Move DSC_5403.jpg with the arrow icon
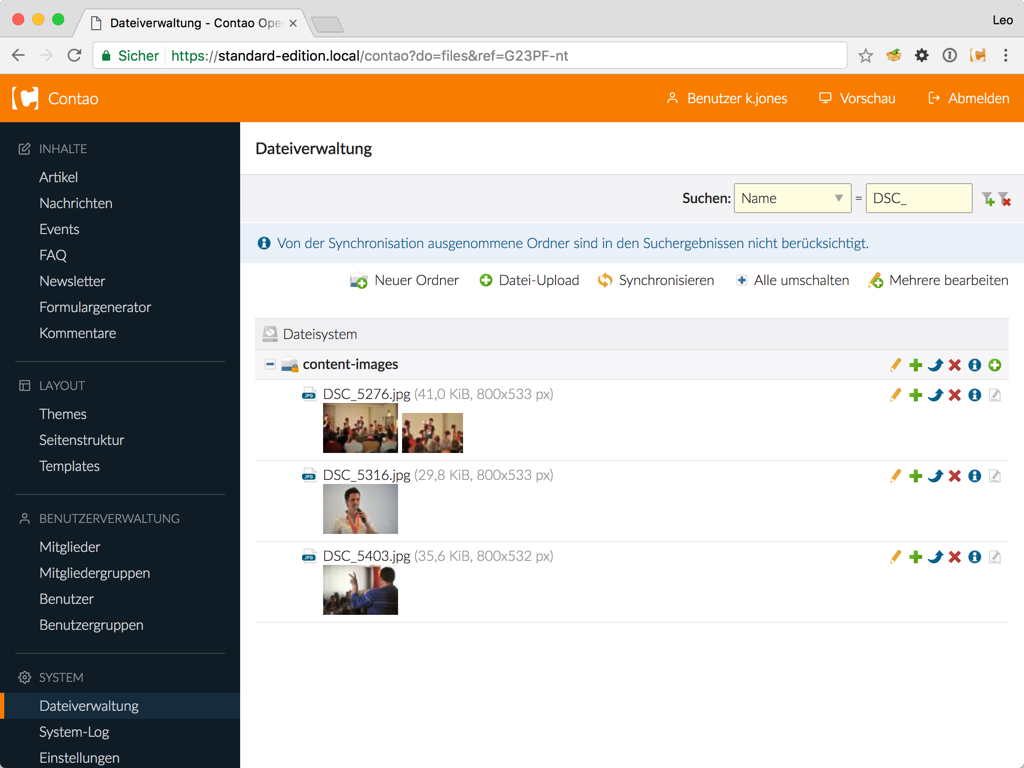This screenshot has height=768, width=1024. coord(935,557)
